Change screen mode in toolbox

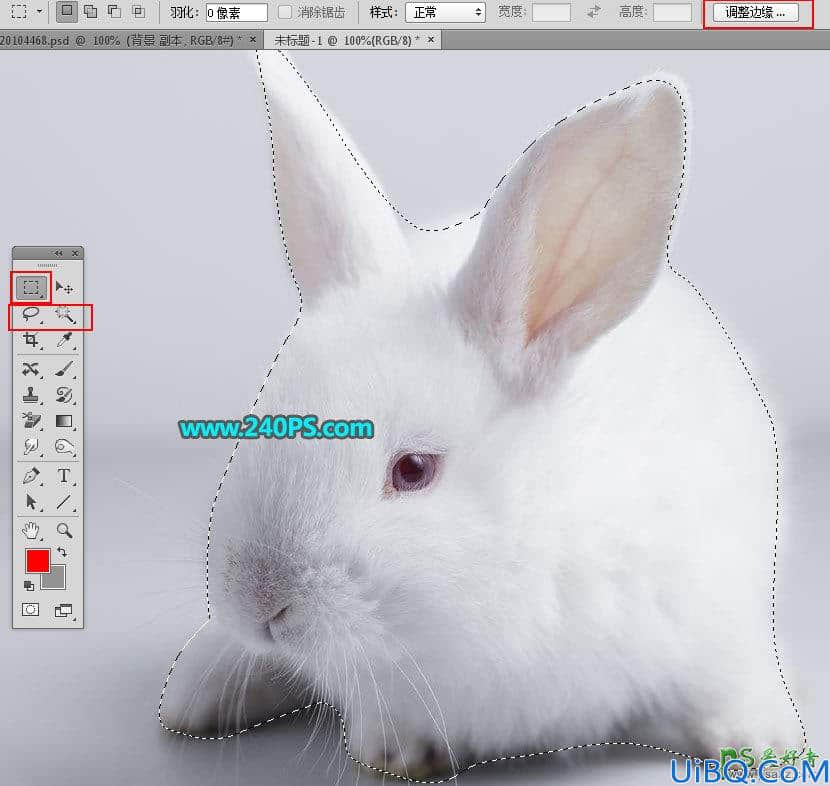(64, 611)
